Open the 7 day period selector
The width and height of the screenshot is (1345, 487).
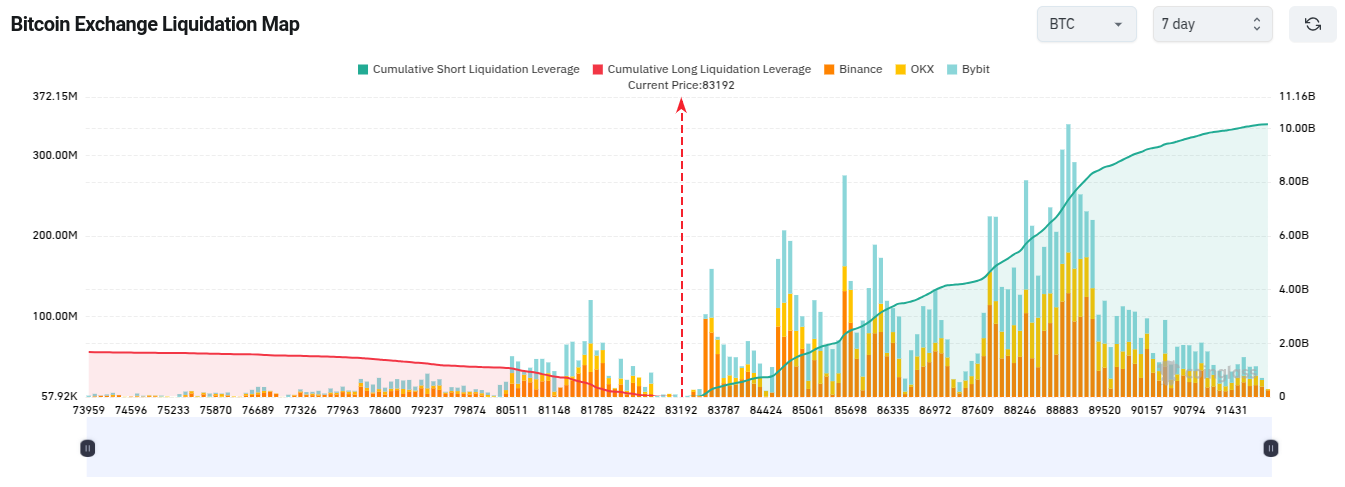(1213, 24)
